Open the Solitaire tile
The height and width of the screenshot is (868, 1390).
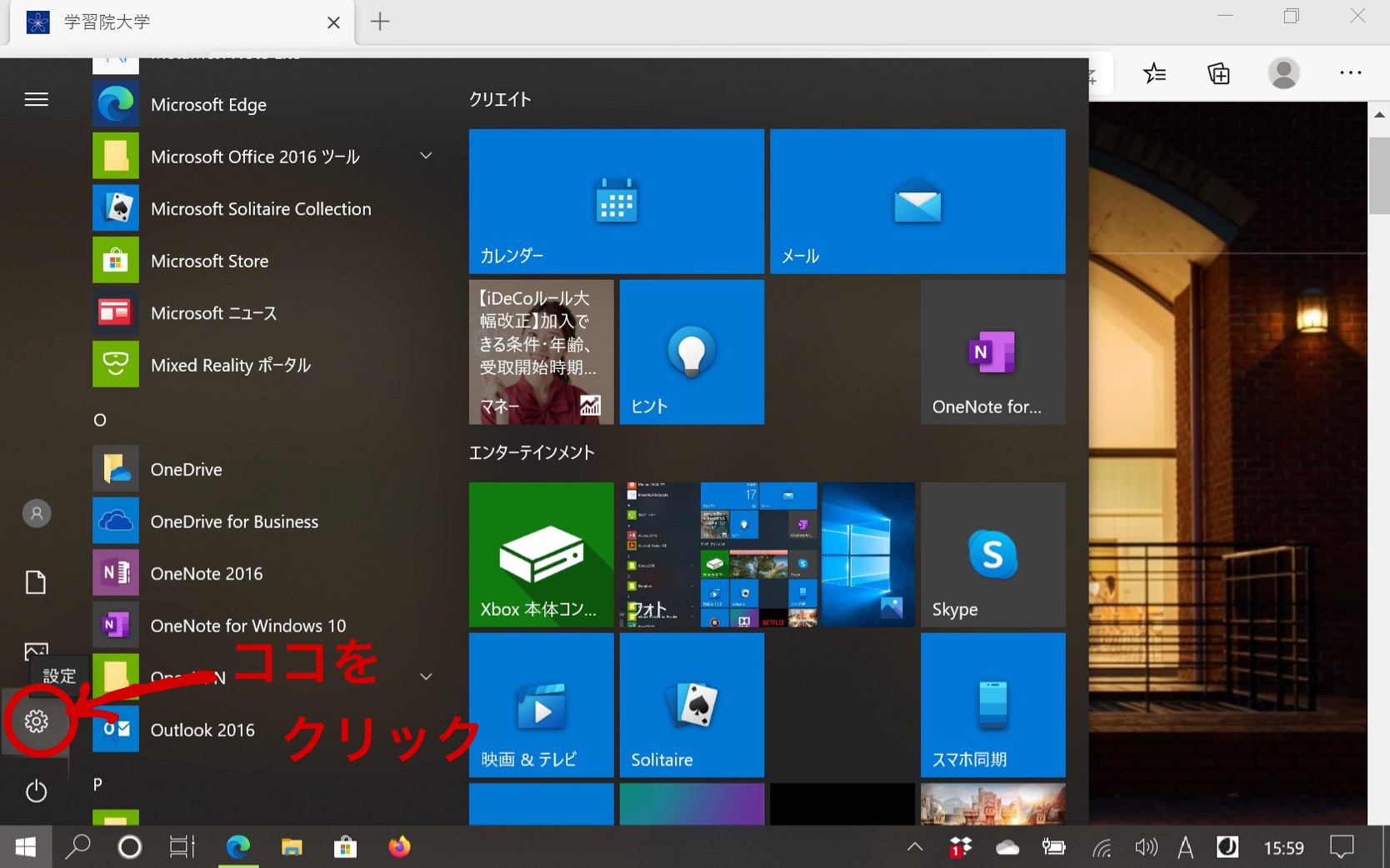tap(692, 705)
